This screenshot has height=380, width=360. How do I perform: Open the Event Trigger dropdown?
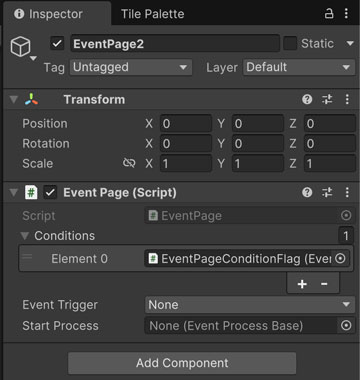point(250,305)
